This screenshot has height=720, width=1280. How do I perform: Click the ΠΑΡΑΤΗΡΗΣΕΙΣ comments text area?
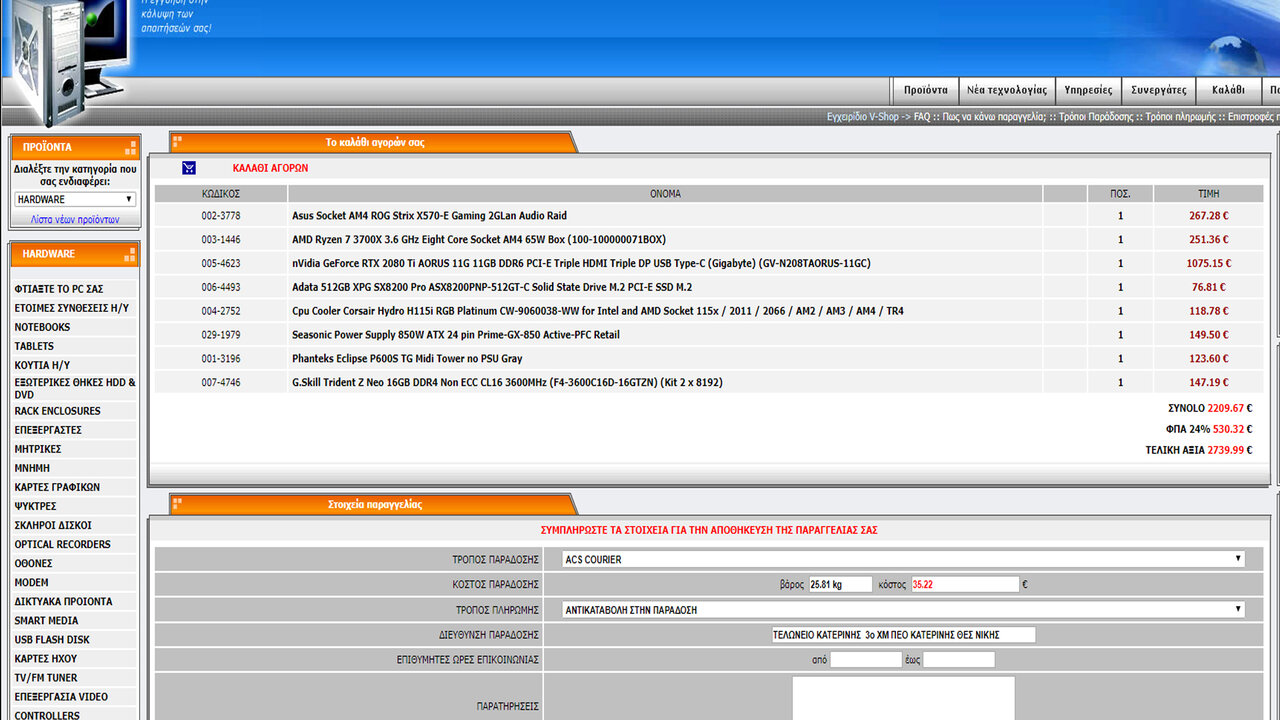904,698
